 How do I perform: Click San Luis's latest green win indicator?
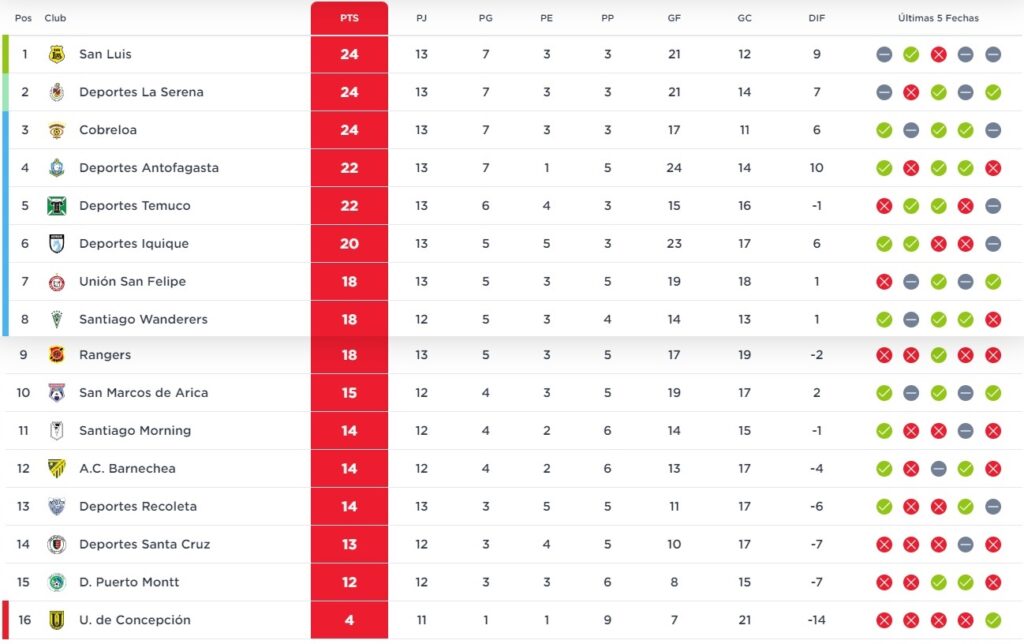tap(911, 54)
